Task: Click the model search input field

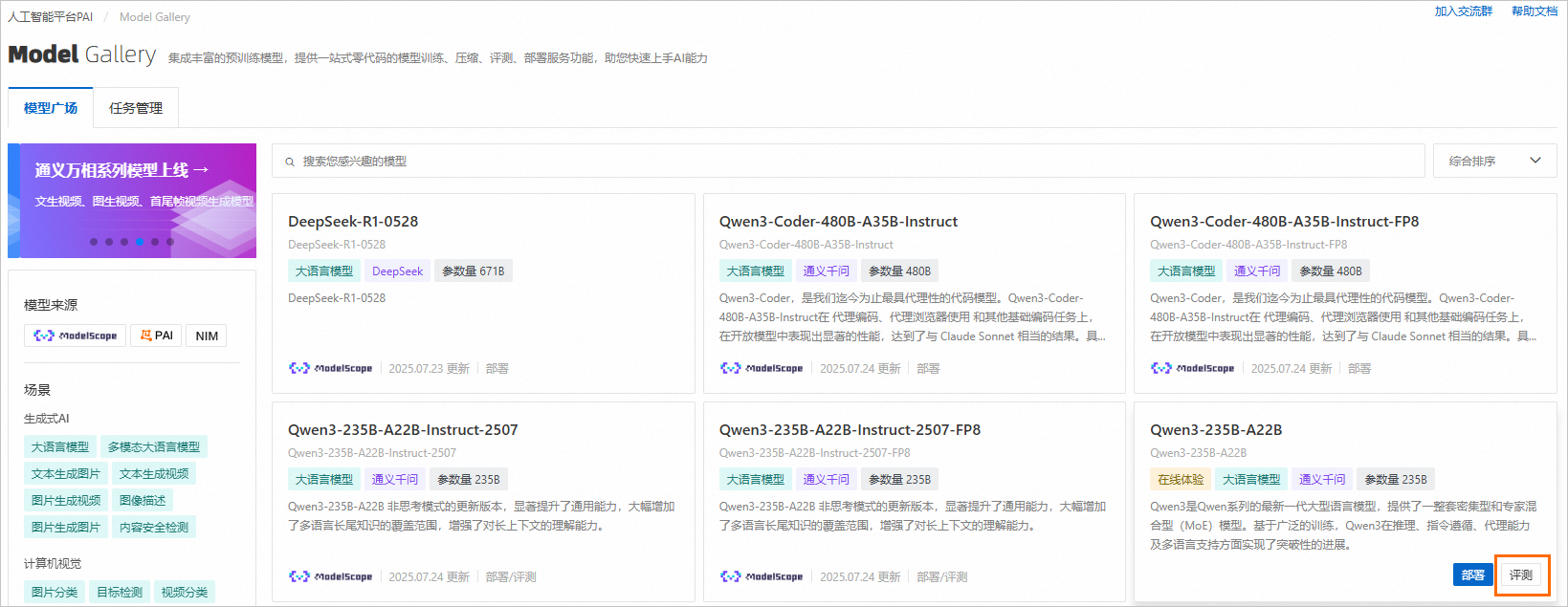Action: [849, 161]
